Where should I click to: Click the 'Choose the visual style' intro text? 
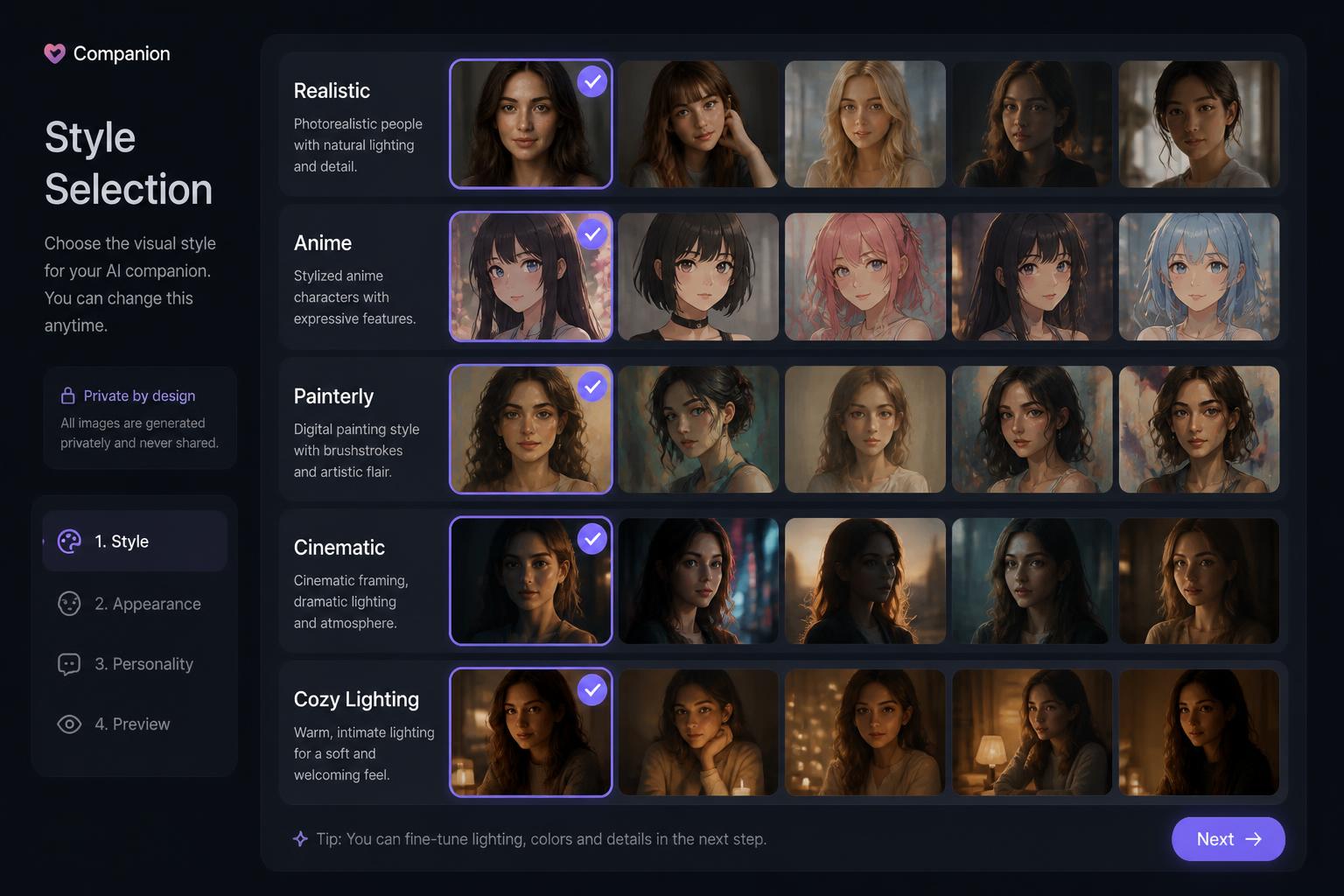click(x=130, y=284)
